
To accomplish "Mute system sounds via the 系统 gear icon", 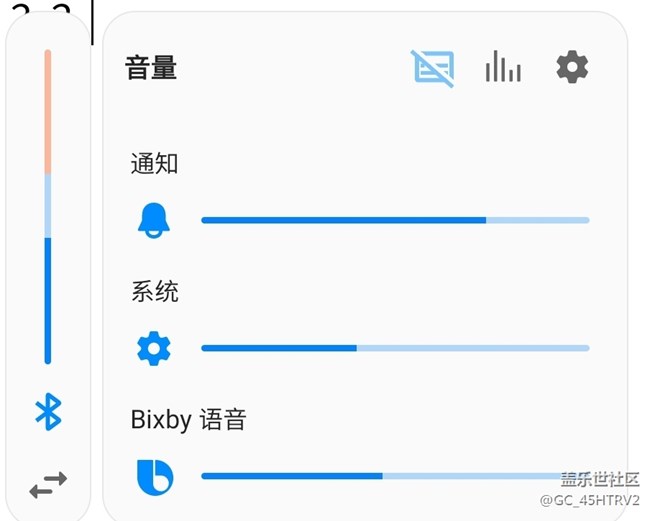I will point(154,348).
